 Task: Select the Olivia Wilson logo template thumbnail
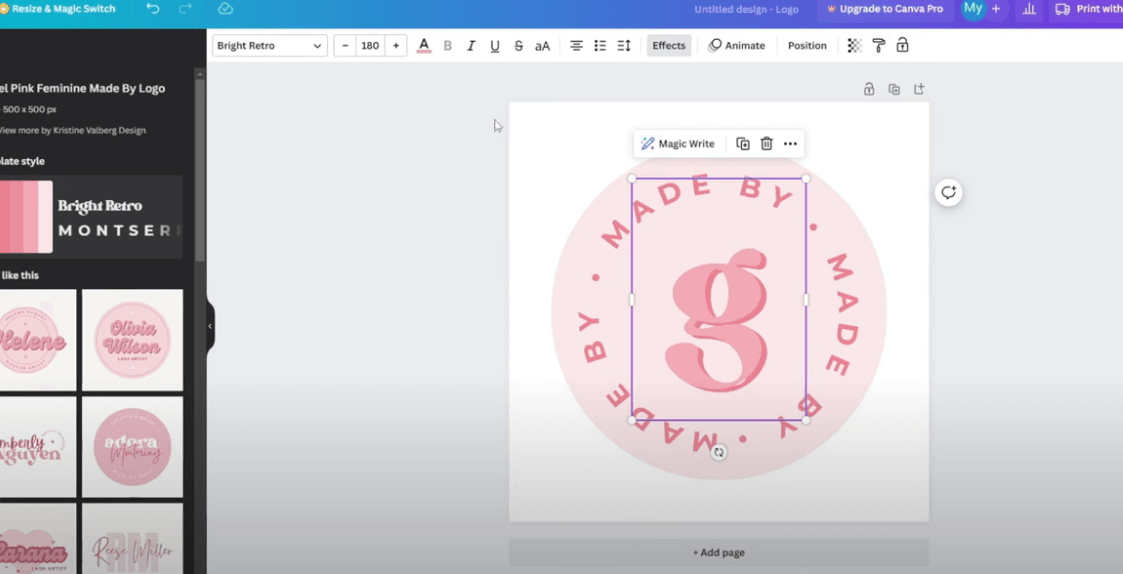(x=132, y=340)
